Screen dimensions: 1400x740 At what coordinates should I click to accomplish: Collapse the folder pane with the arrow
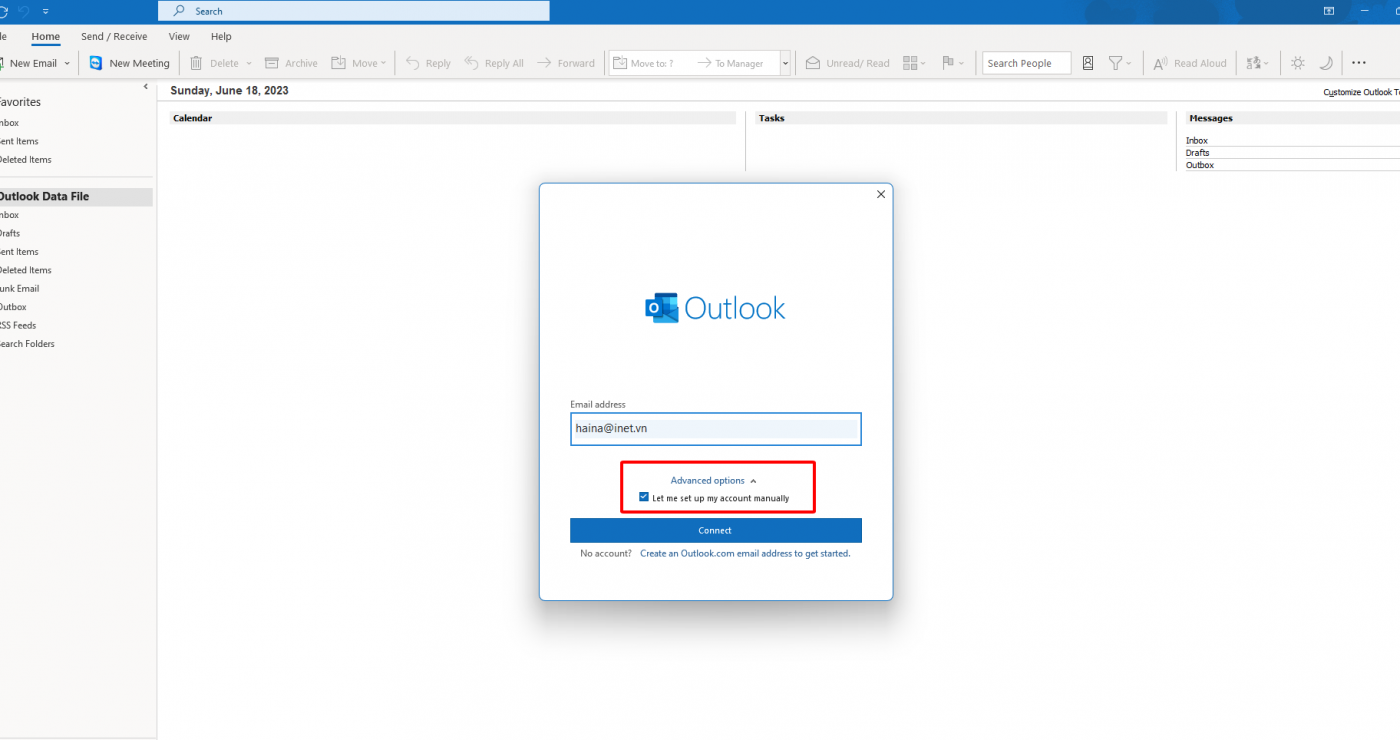[x=146, y=87]
